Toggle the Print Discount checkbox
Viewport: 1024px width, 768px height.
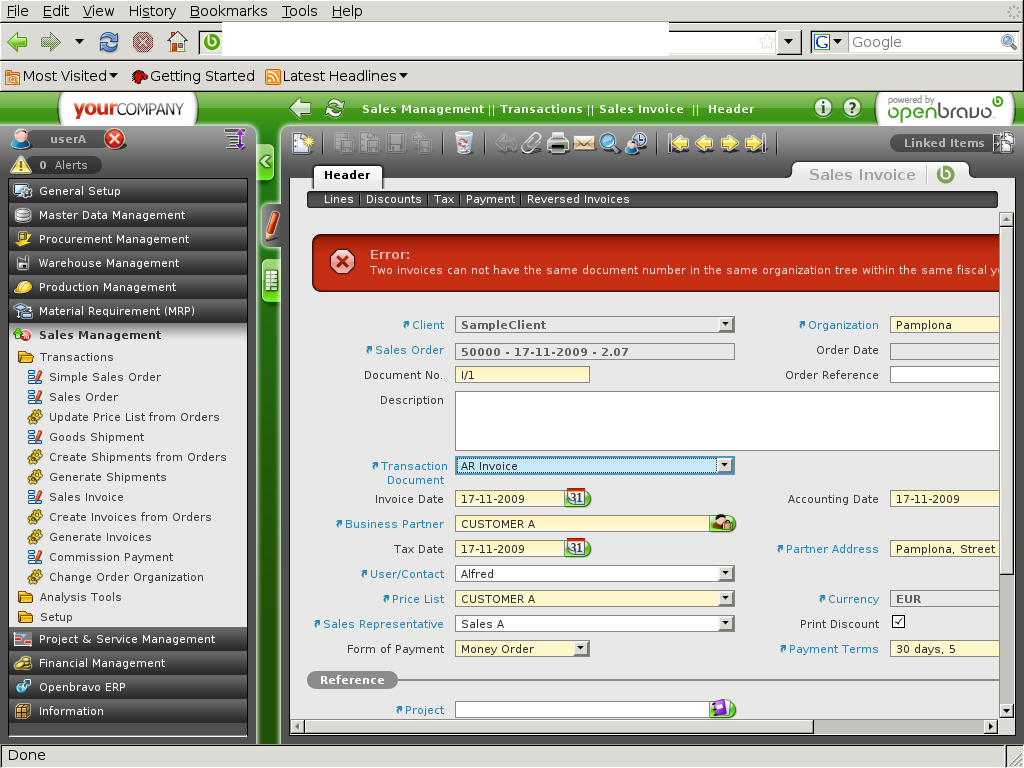tap(898, 622)
